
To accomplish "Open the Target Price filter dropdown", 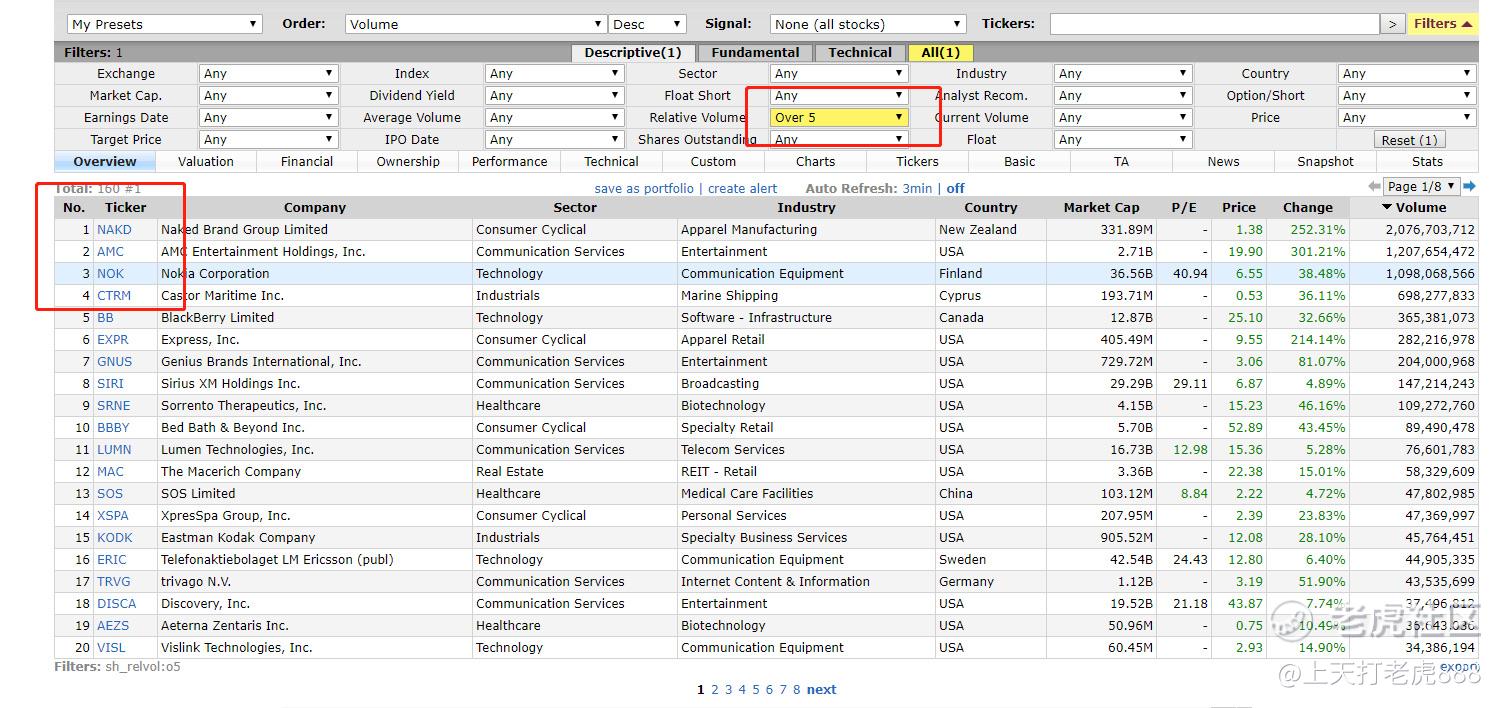I will [x=268, y=139].
